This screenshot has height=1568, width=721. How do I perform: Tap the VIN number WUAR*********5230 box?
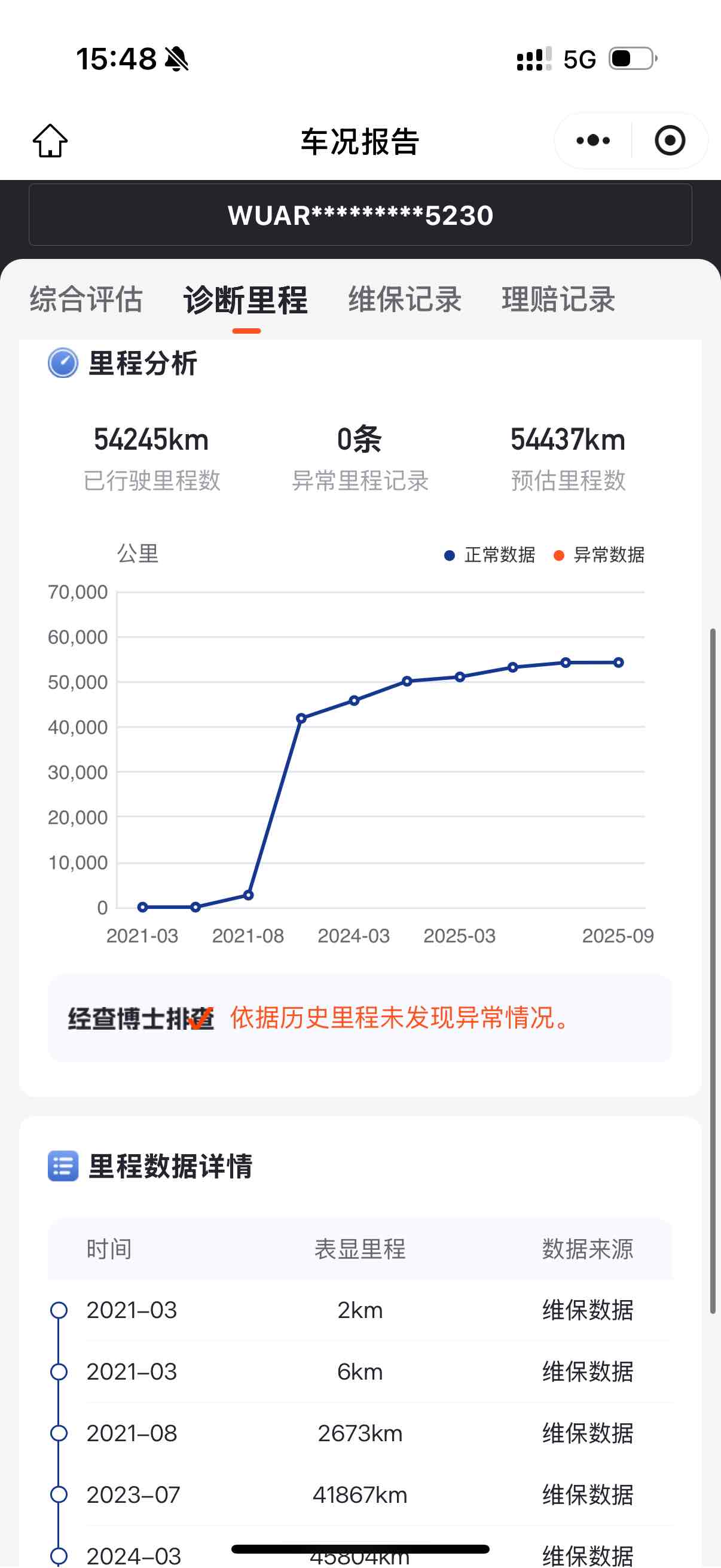[360, 215]
